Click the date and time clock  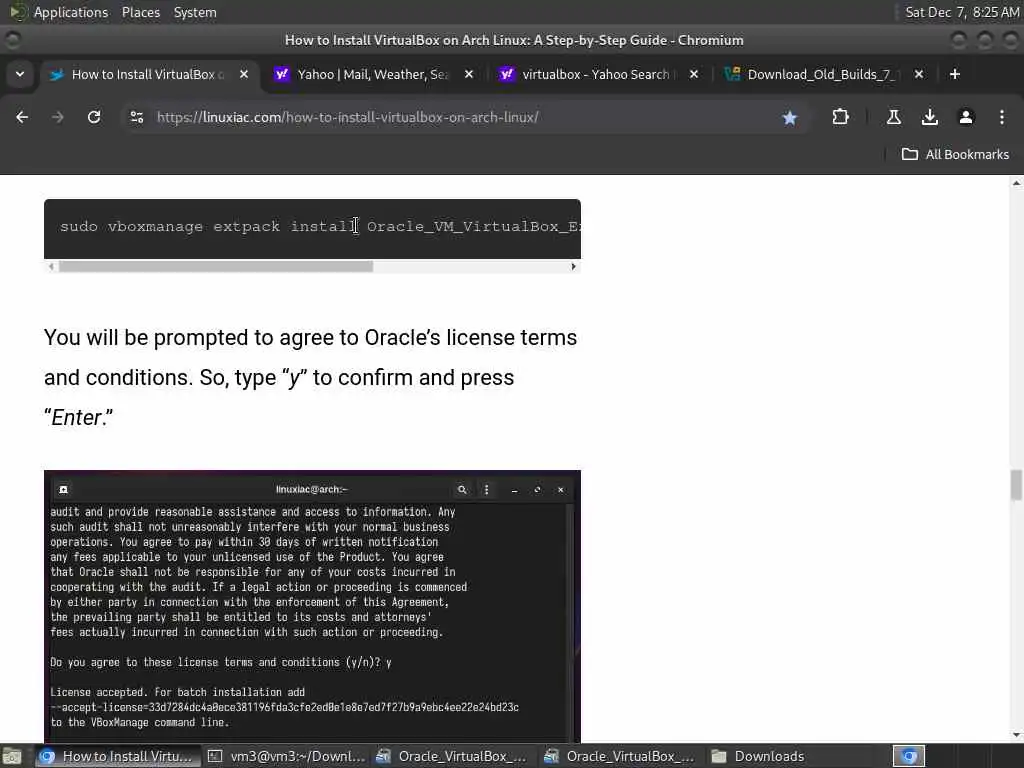pyautogui.click(x=962, y=12)
